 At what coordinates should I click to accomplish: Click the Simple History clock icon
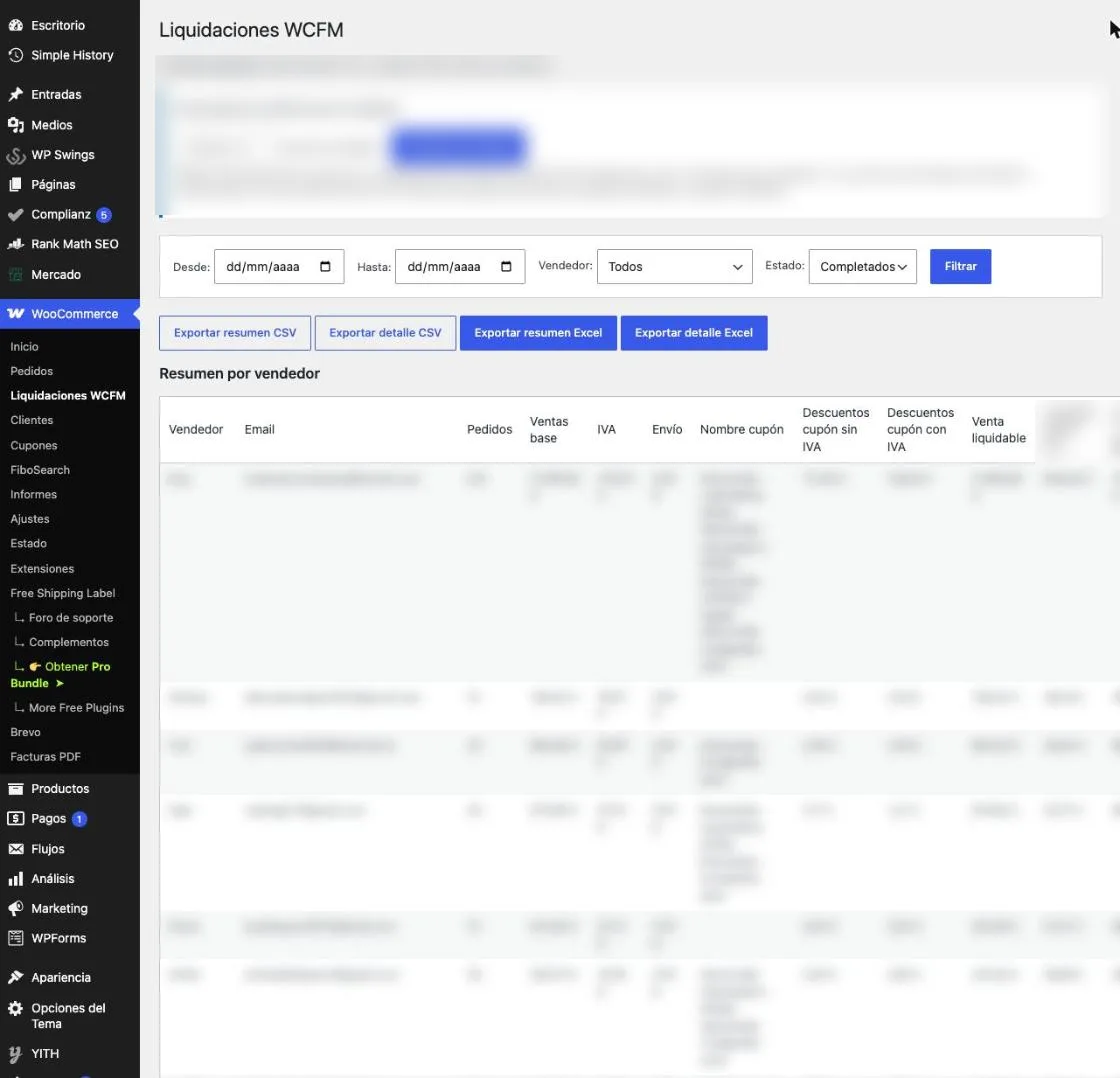point(16,56)
